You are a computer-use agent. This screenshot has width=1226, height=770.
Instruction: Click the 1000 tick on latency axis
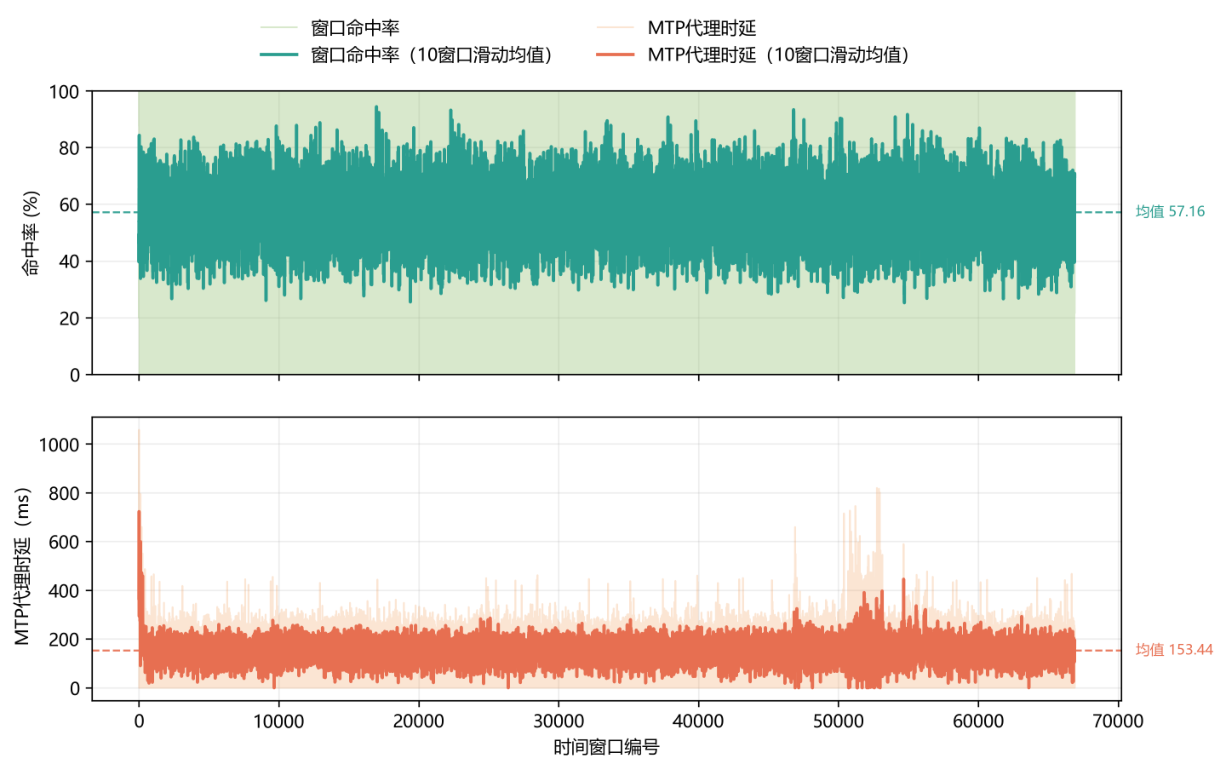tap(59, 444)
